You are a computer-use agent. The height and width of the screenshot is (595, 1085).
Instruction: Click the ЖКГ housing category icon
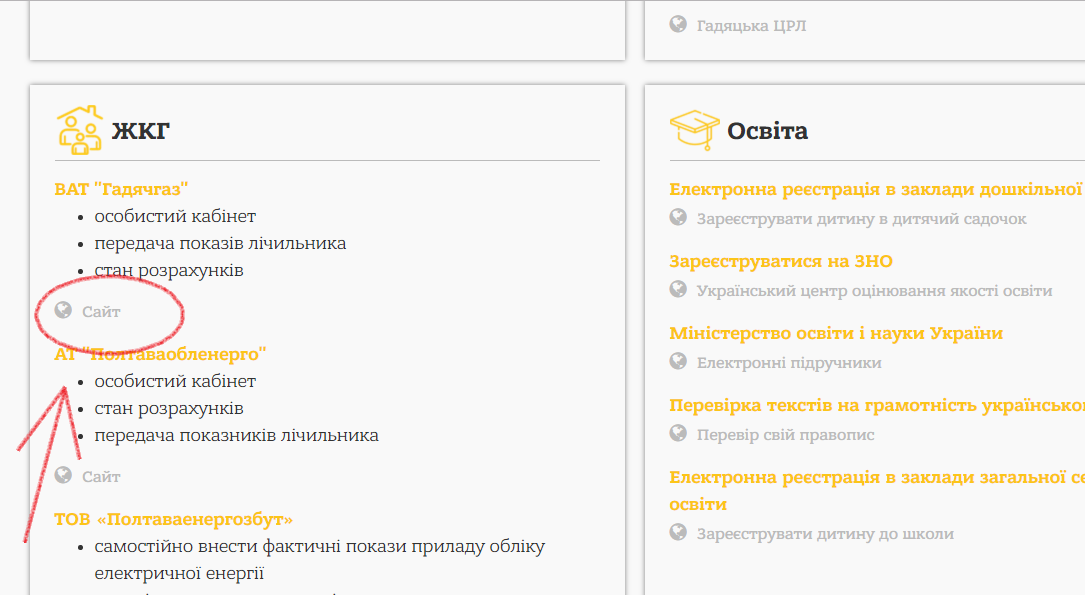click(80, 130)
